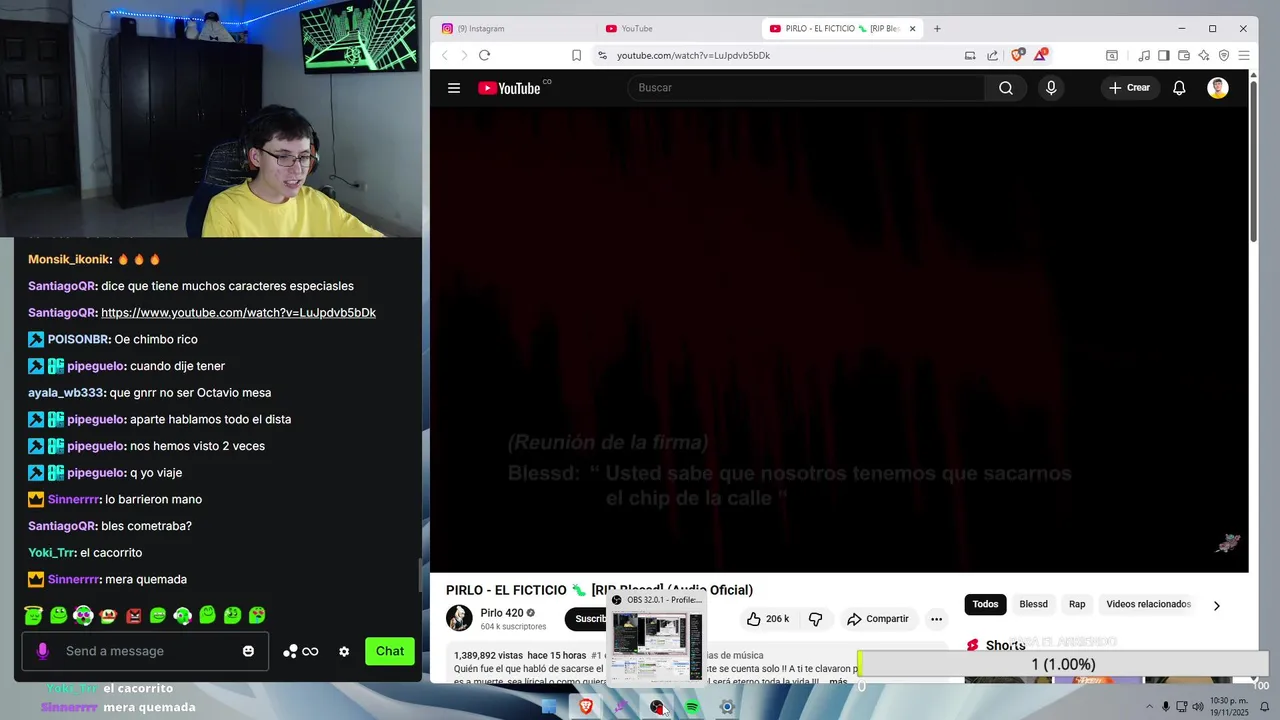The image size is (1280, 720).
Task: Select the Videos relacionados filter chip
Action: (x=1148, y=604)
